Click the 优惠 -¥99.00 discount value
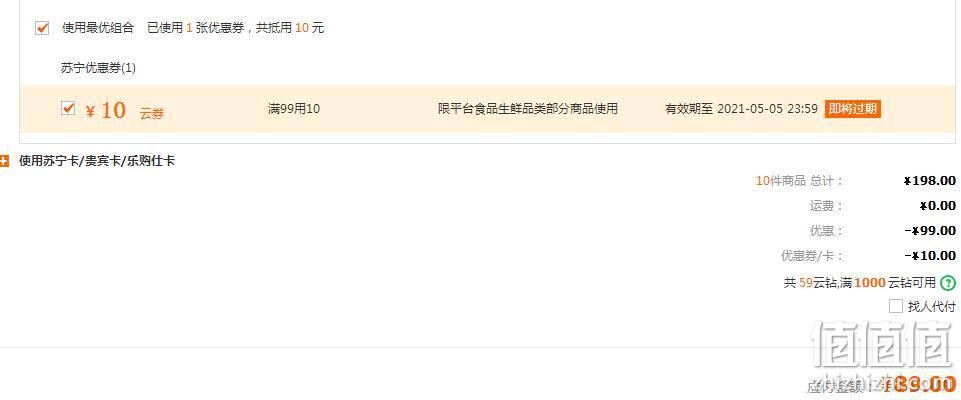 pyautogui.click(x=930, y=231)
